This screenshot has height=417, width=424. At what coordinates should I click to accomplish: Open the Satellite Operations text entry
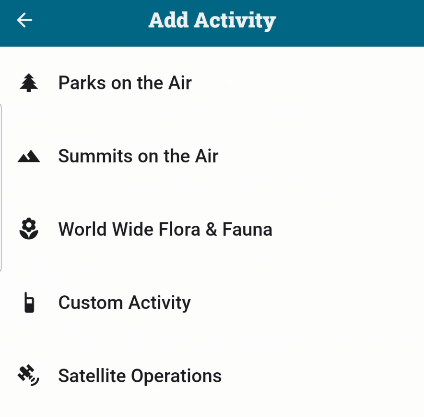coord(140,376)
